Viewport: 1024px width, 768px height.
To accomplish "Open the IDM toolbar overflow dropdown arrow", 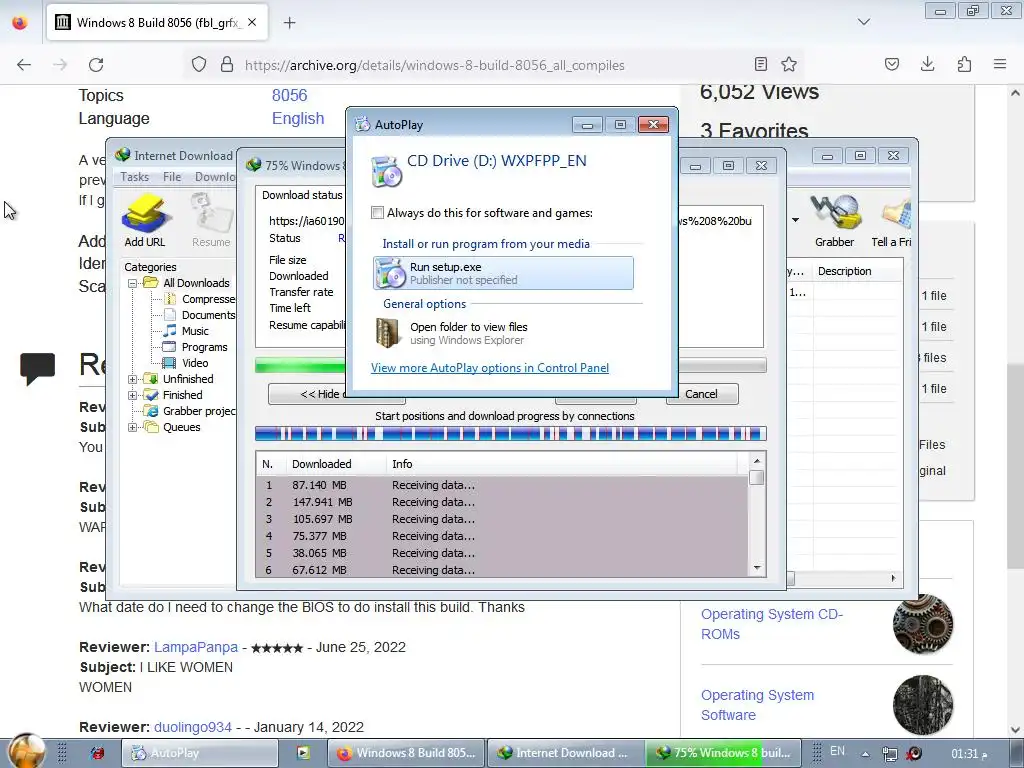I will click(795, 220).
